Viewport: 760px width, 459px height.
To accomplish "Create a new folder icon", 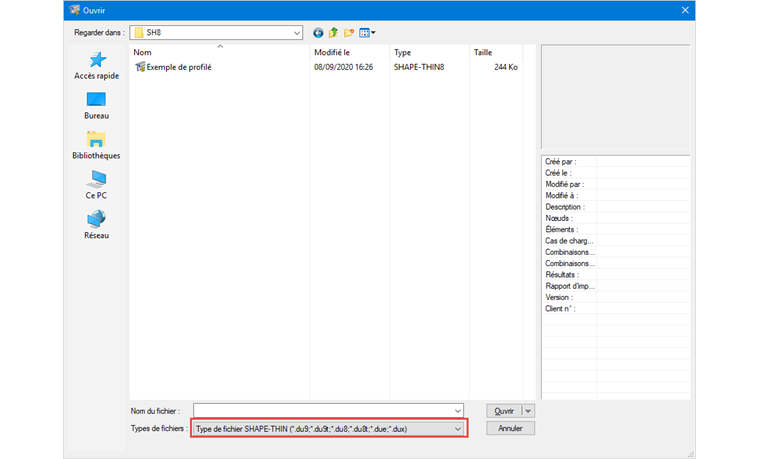I will pos(348,33).
